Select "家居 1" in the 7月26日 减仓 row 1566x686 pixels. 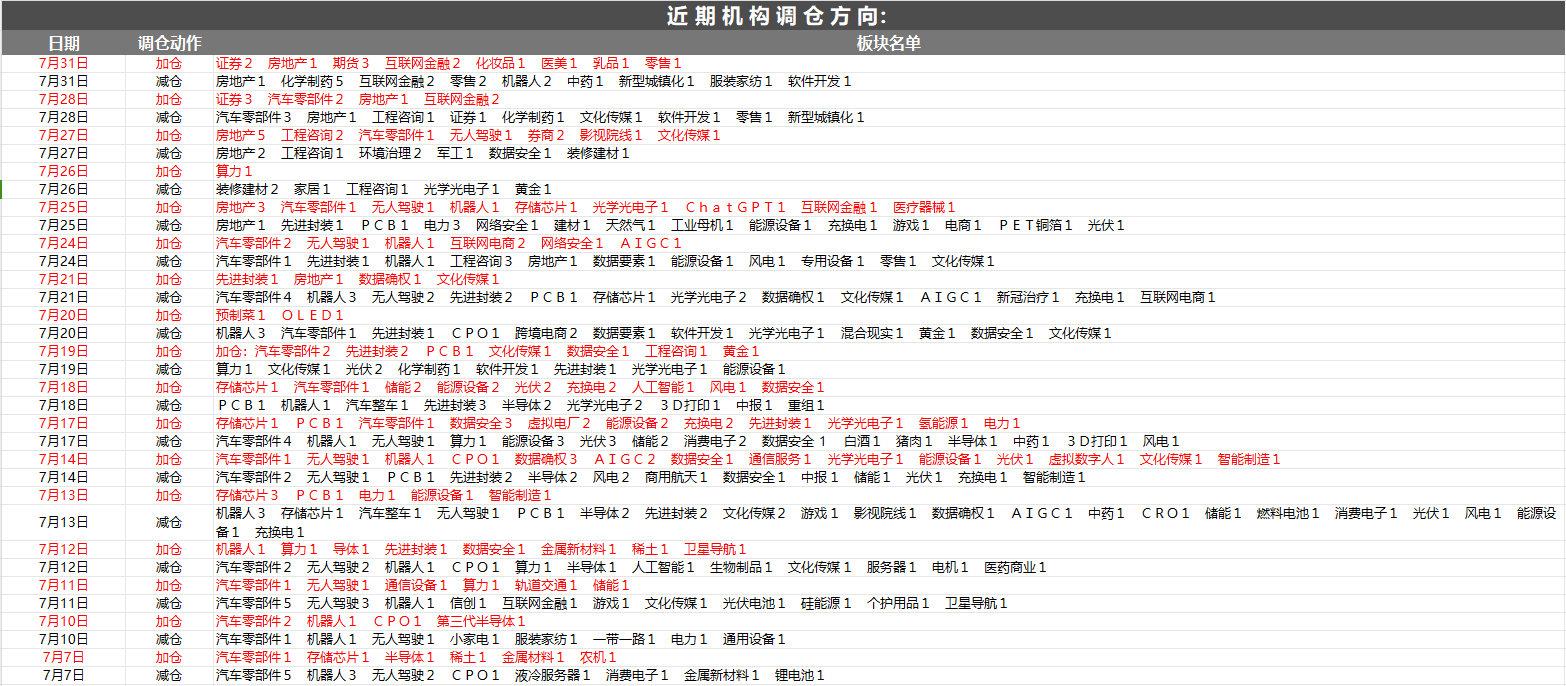click(312, 189)
